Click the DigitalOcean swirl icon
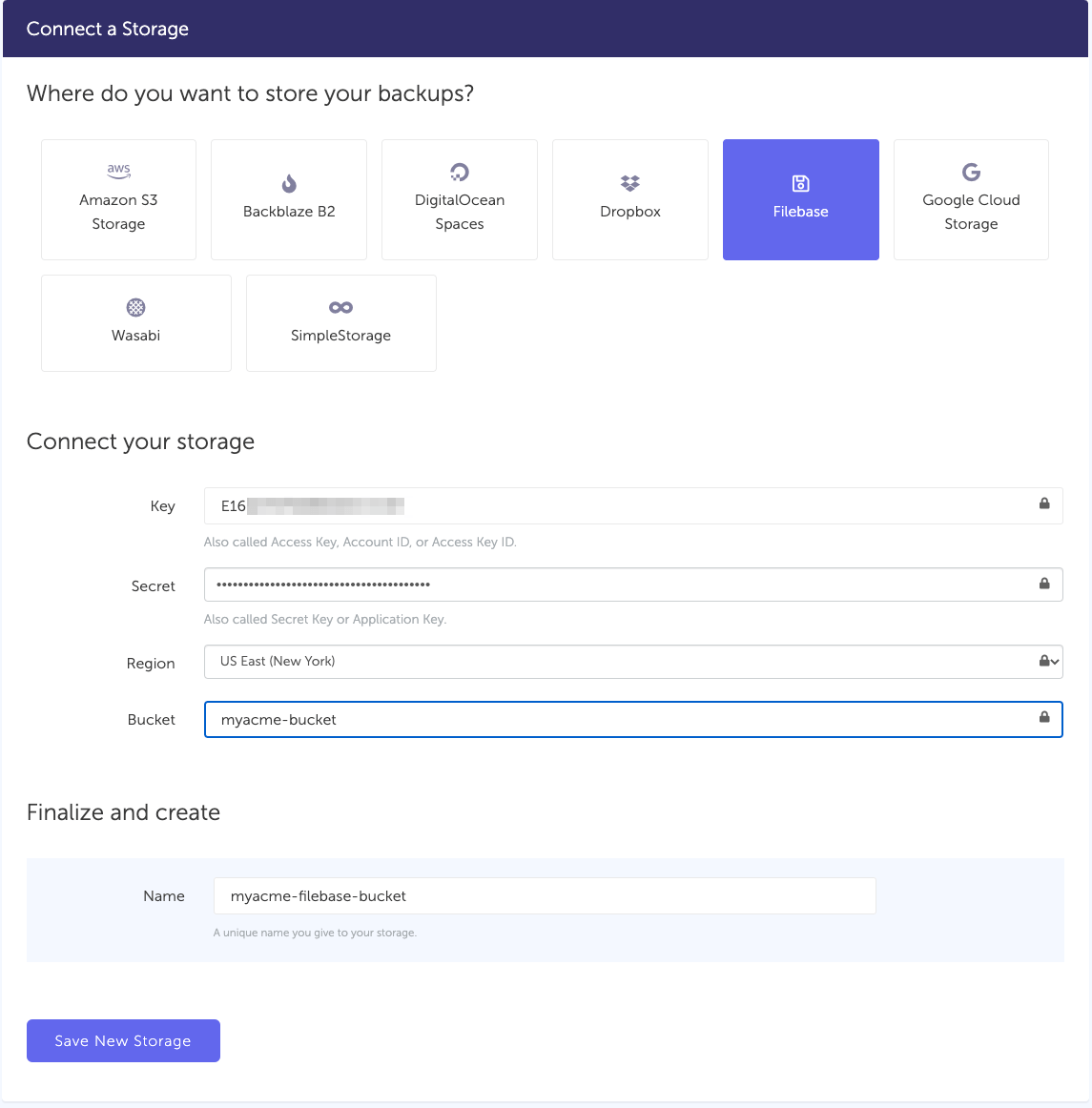This screenshot has width=1092, height=1108. (x=460, y=172)
